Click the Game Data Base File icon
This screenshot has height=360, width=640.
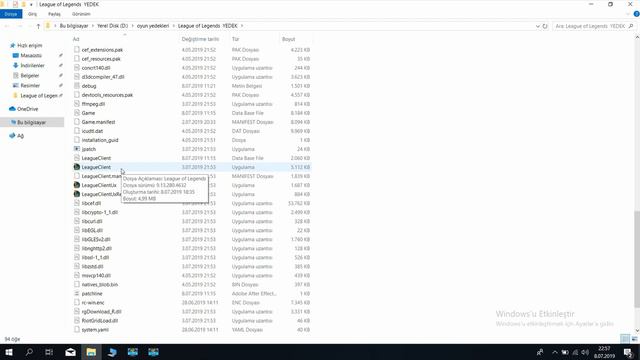[77, 113]
